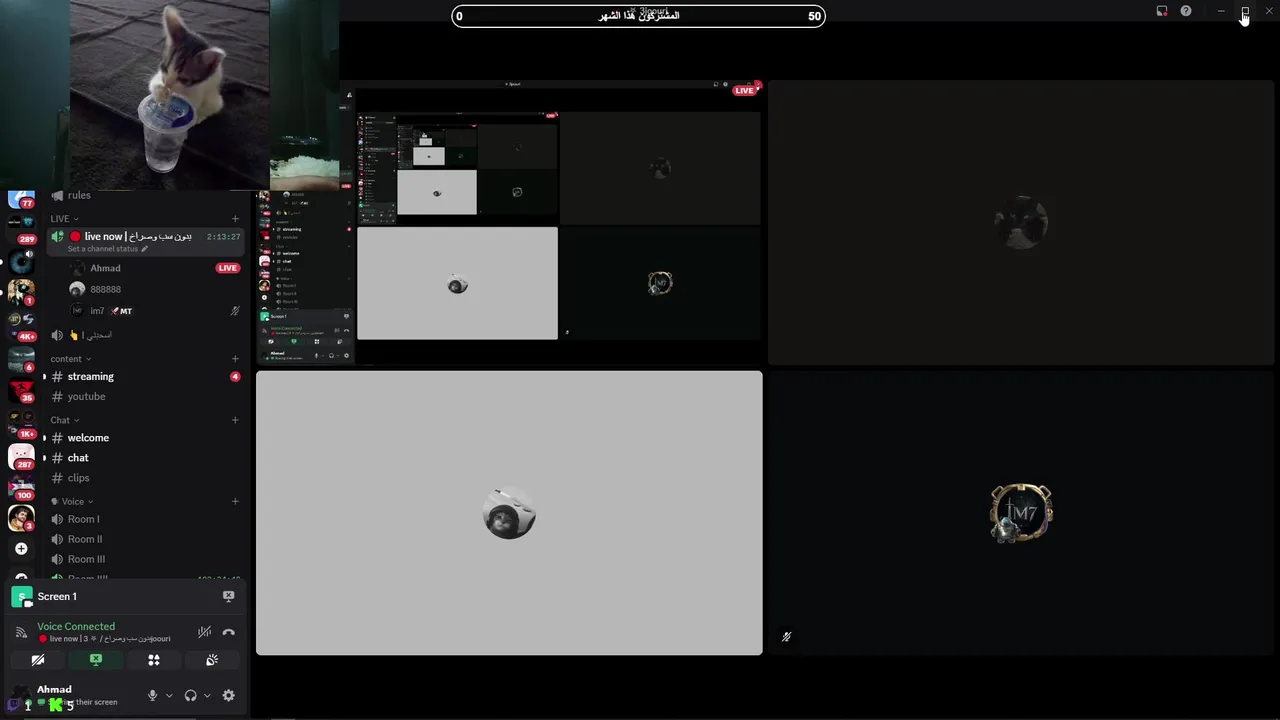Disconnect from voice with hang-up icon
Screen dimensions: 1280x720
[229, 632]
